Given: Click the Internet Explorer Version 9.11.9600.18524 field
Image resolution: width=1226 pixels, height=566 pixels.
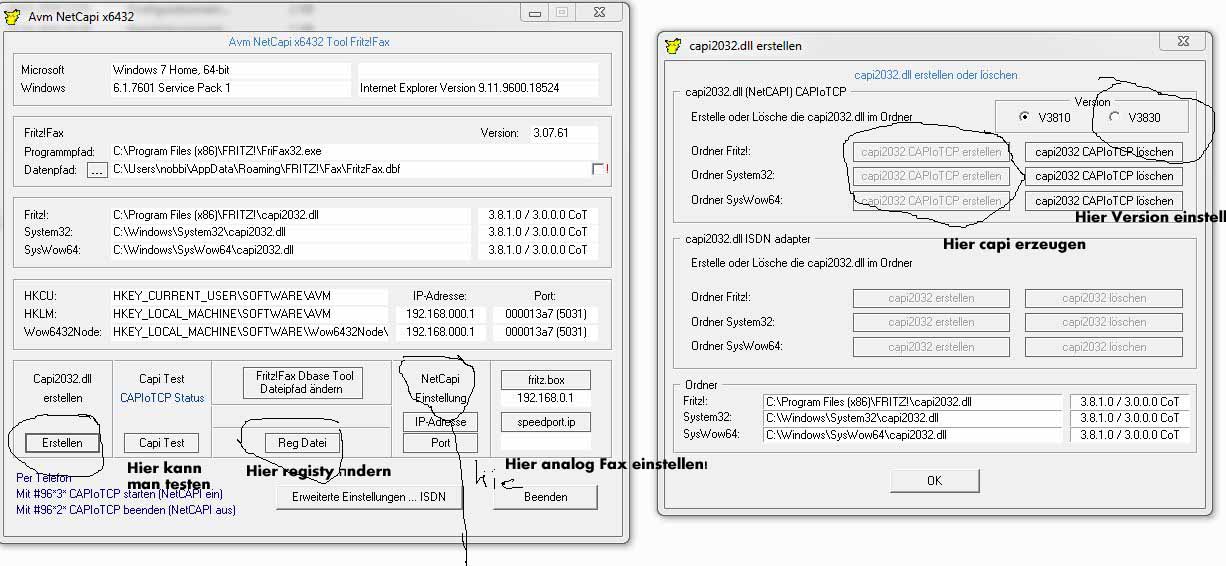Looking at the screenshot, I should (x=478, y=88).
